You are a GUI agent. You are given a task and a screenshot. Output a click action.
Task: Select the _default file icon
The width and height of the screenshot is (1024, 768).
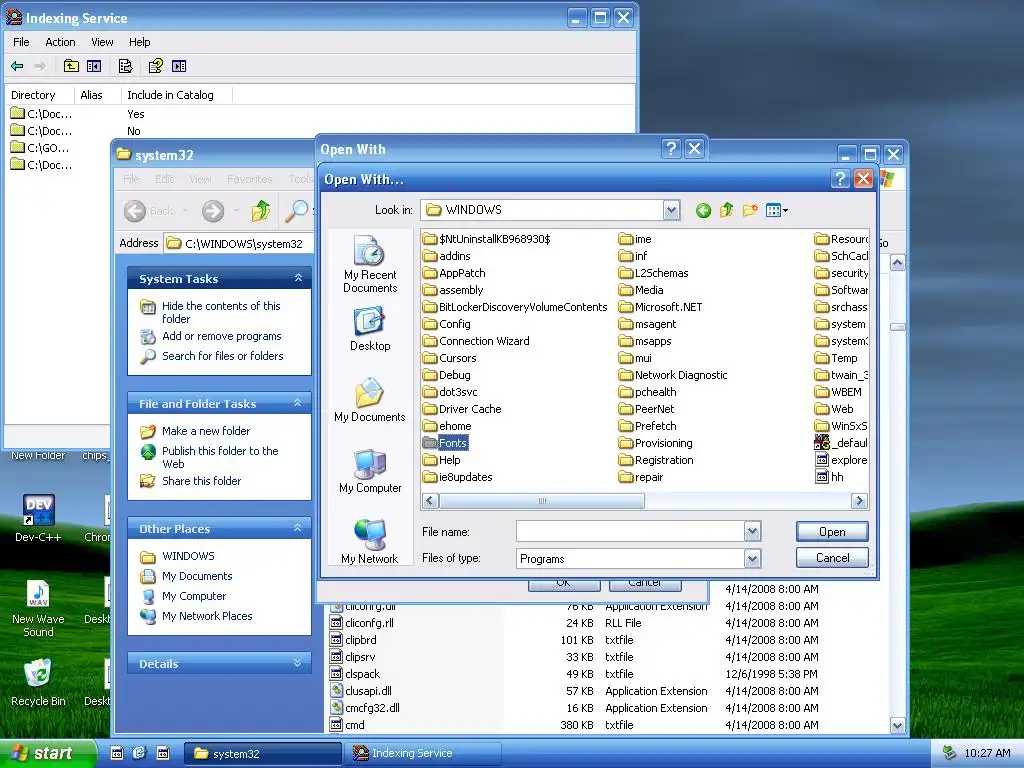pyautogui.click(x=841, y=443)
